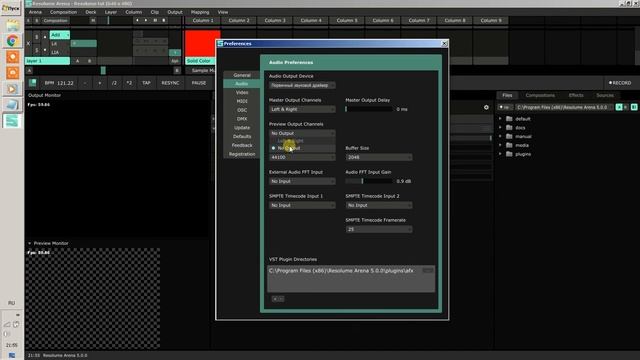640x360 pixels.
Task: Open the Output menu
Action: 175,12
